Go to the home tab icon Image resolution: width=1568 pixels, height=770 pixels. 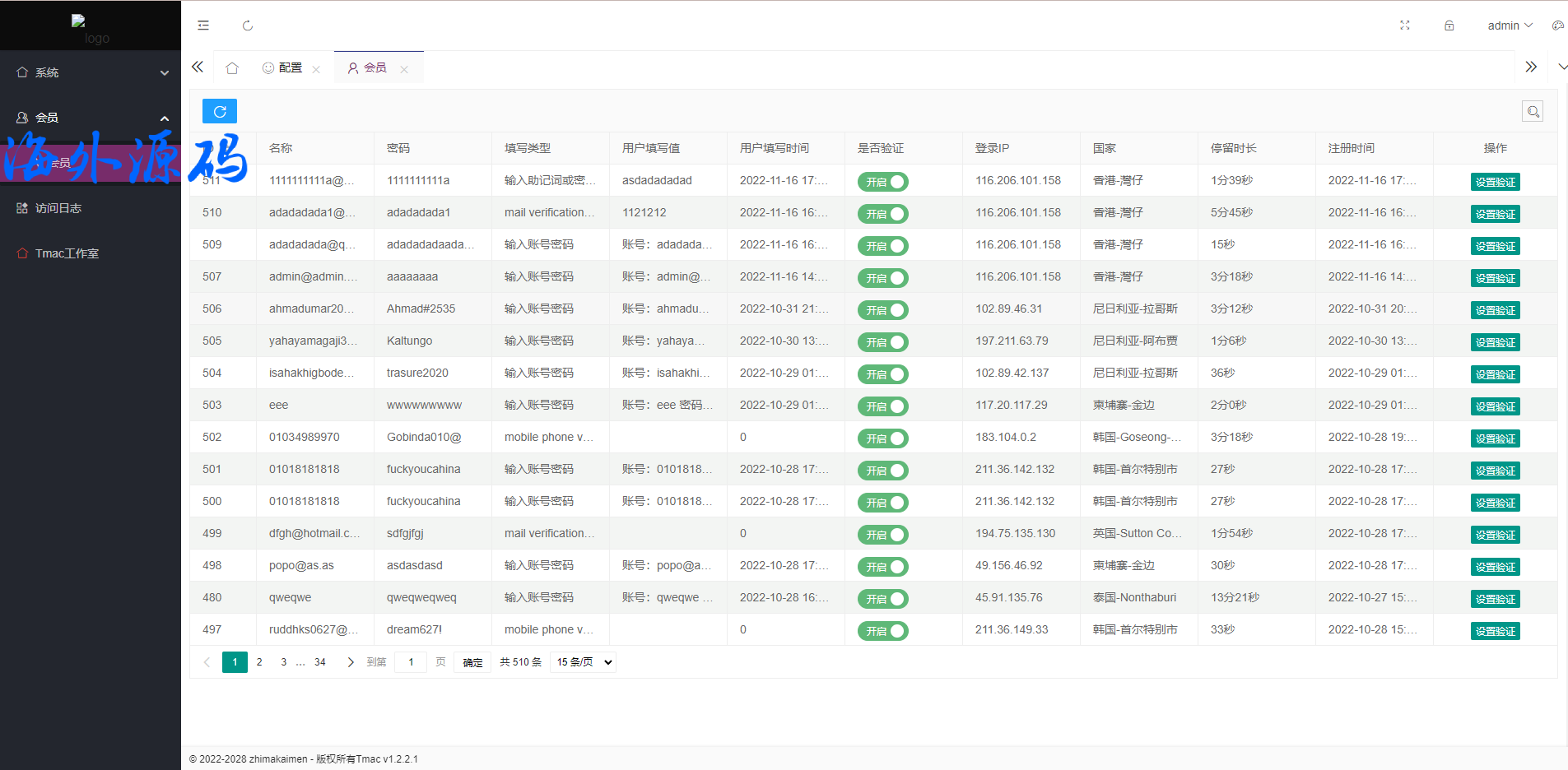[x=232, y=68]
